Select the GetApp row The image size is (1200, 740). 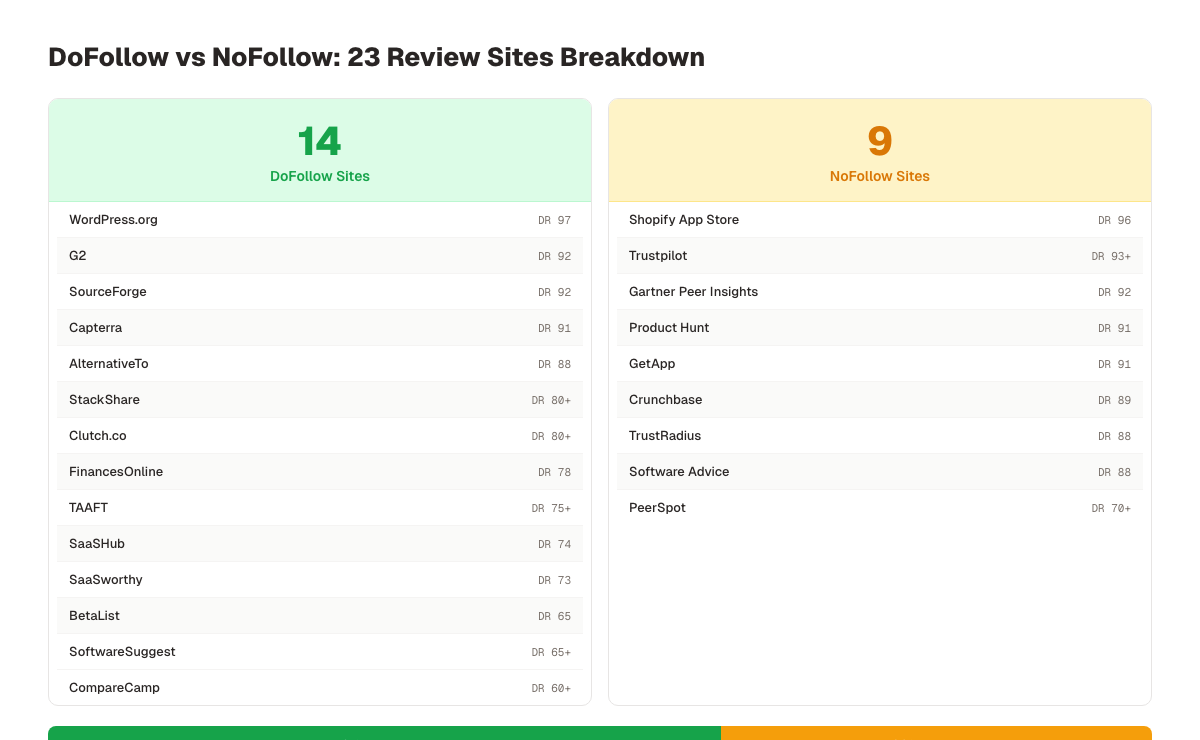(880, 364)
